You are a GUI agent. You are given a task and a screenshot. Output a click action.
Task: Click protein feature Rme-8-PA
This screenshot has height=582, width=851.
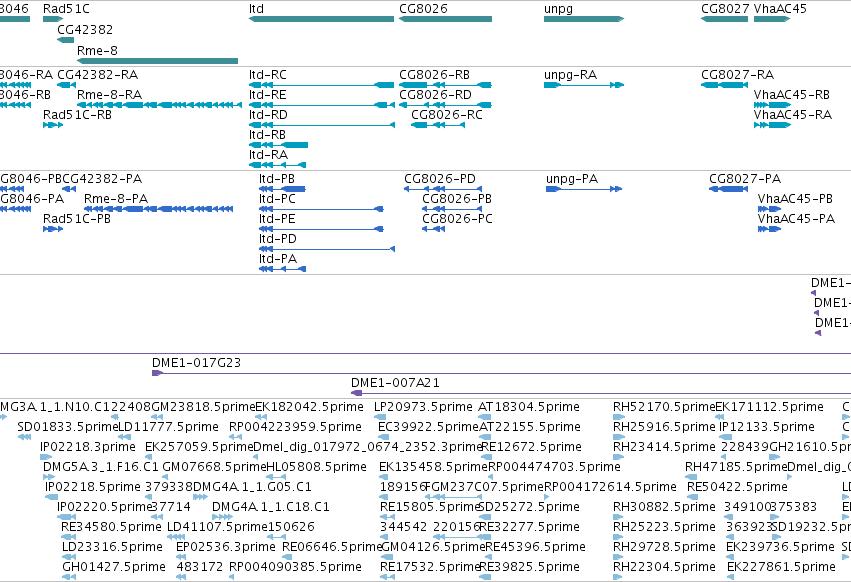pos(158,209)
